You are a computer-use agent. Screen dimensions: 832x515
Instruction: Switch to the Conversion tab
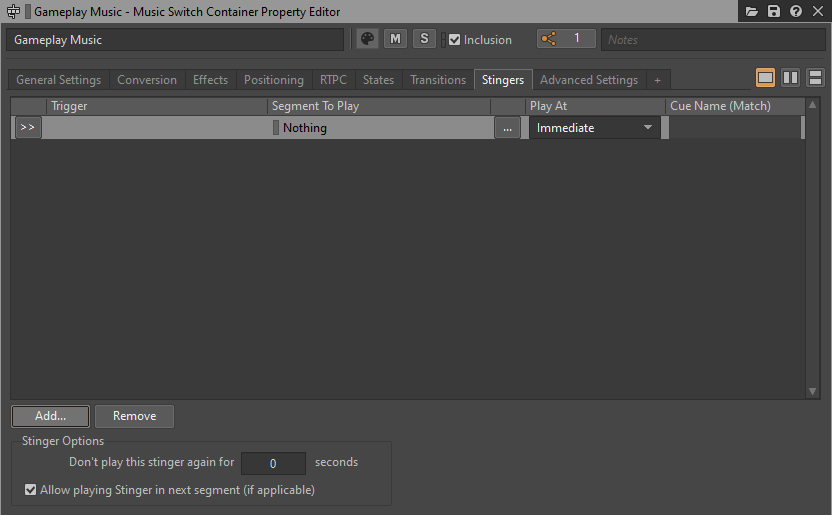click(x=147, y=80)
